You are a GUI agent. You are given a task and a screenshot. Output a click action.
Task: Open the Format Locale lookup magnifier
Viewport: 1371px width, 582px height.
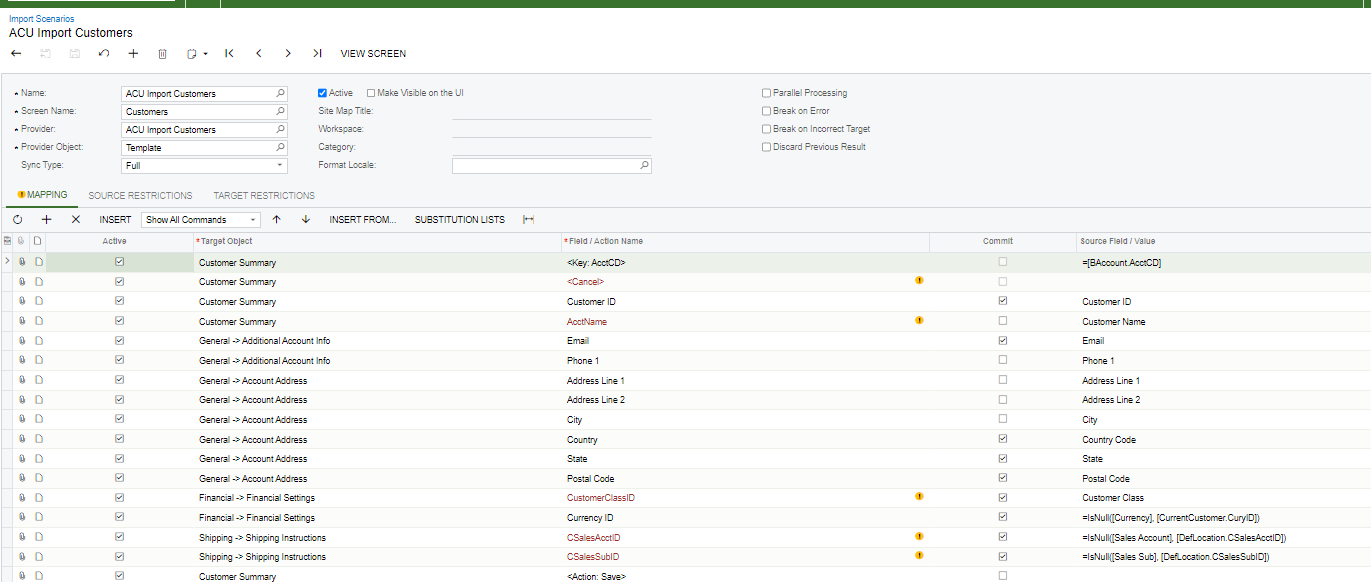click(x=644, y=165)
